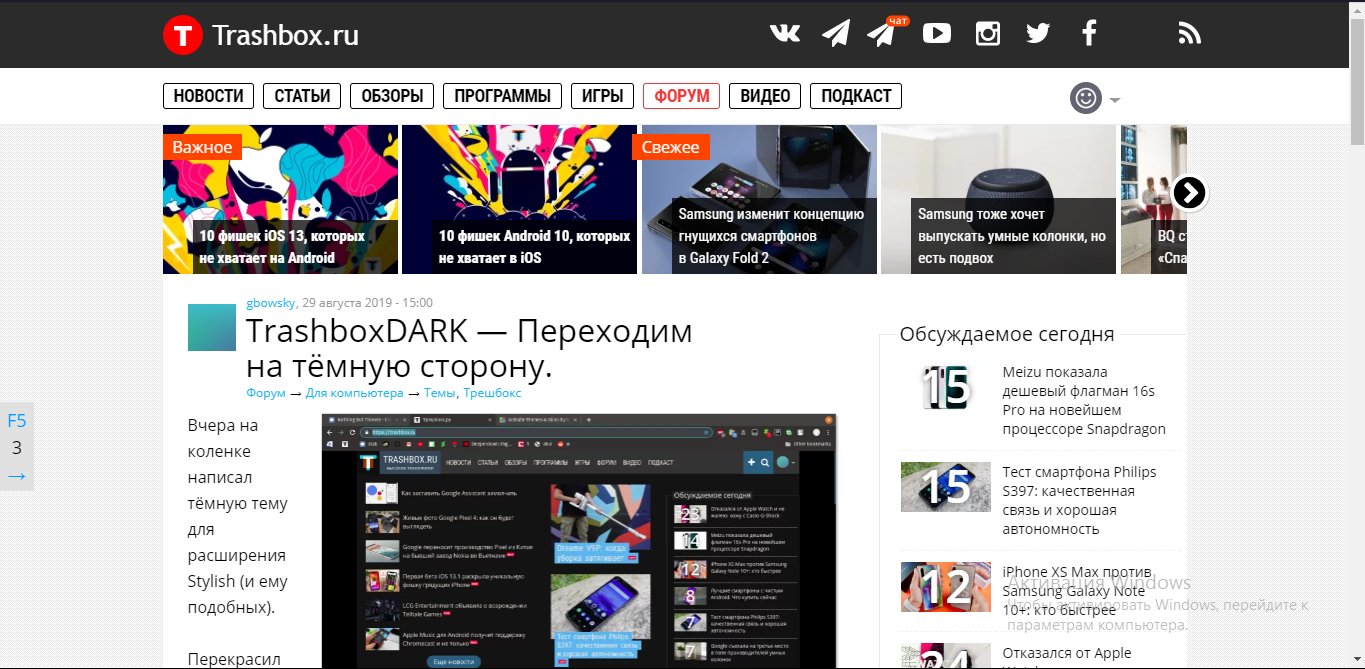Open the Trashbox red logo icon
Screen dimensions: 1365x669
point(183,36)
